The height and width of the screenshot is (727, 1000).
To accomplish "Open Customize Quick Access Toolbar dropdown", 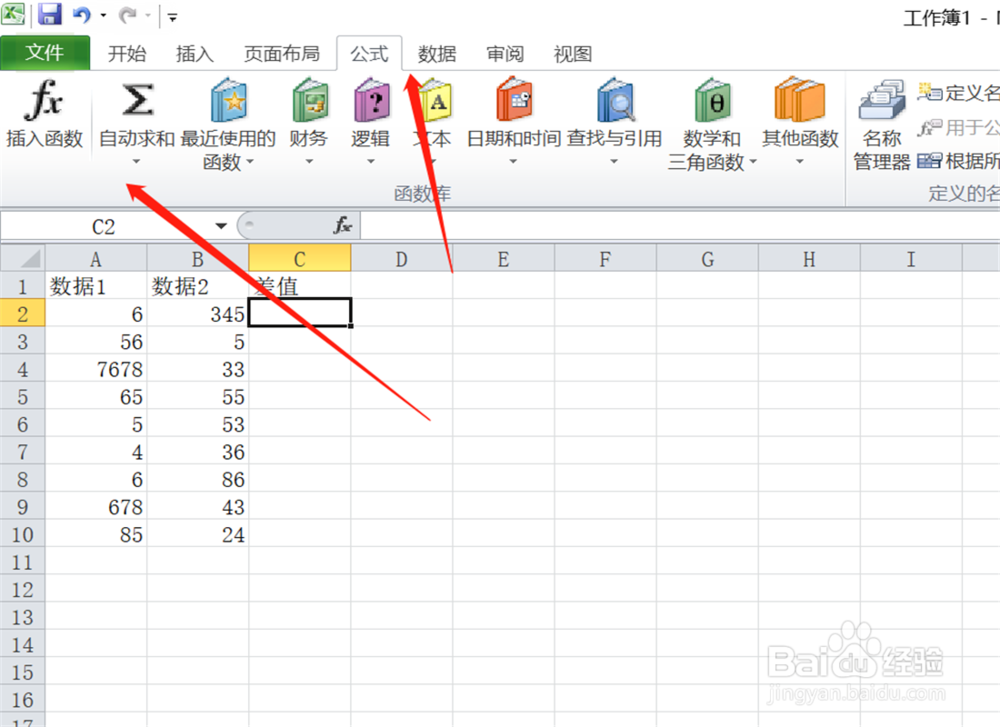I will (172, 17).
